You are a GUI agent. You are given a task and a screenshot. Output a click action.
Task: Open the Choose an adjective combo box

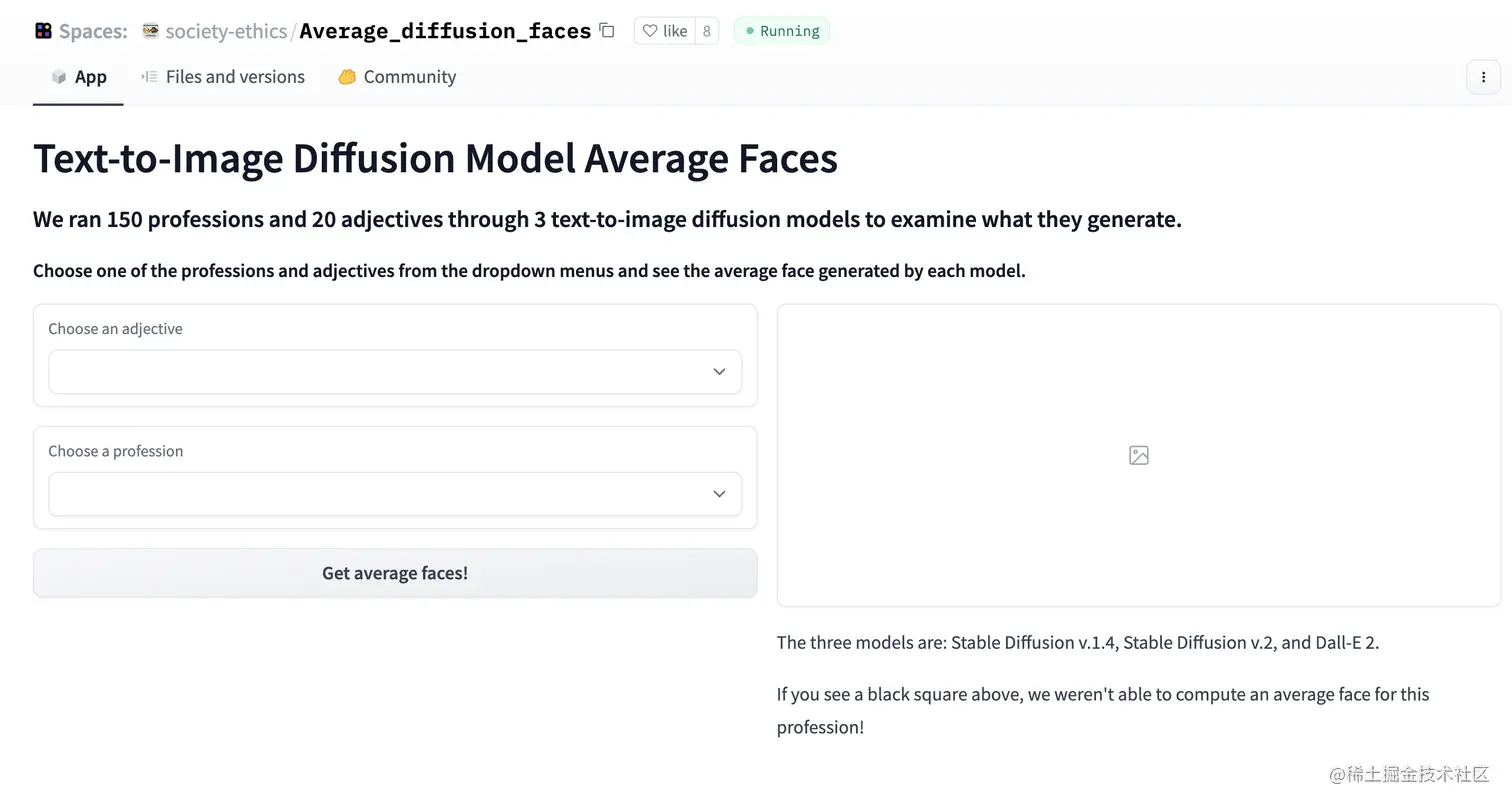(395, 372)
